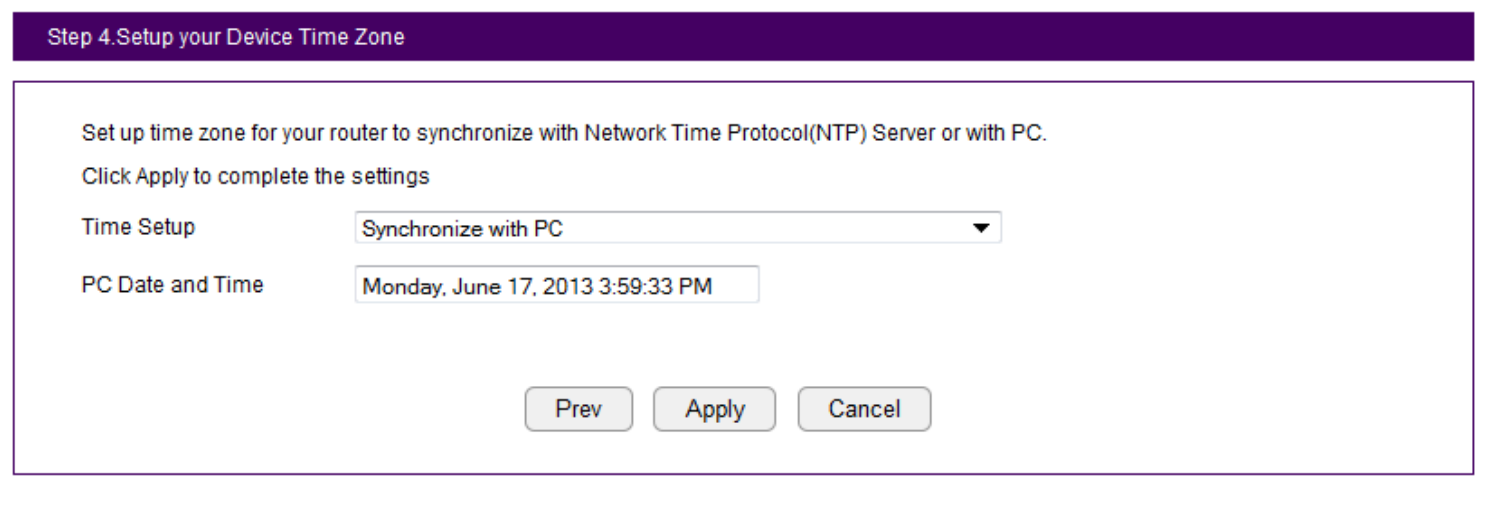Click the black arrow on Time Setup combo box

tap(981, 229)
